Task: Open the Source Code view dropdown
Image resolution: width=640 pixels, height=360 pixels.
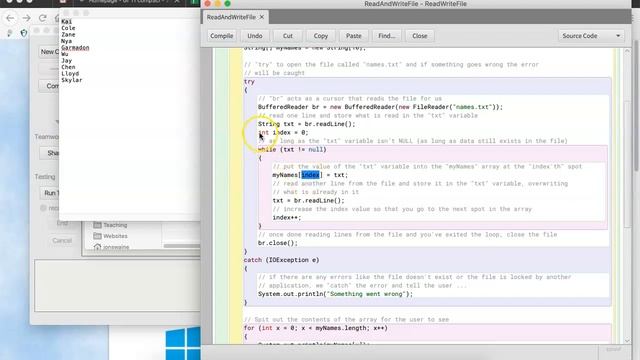Action: (x=591, y=36)
